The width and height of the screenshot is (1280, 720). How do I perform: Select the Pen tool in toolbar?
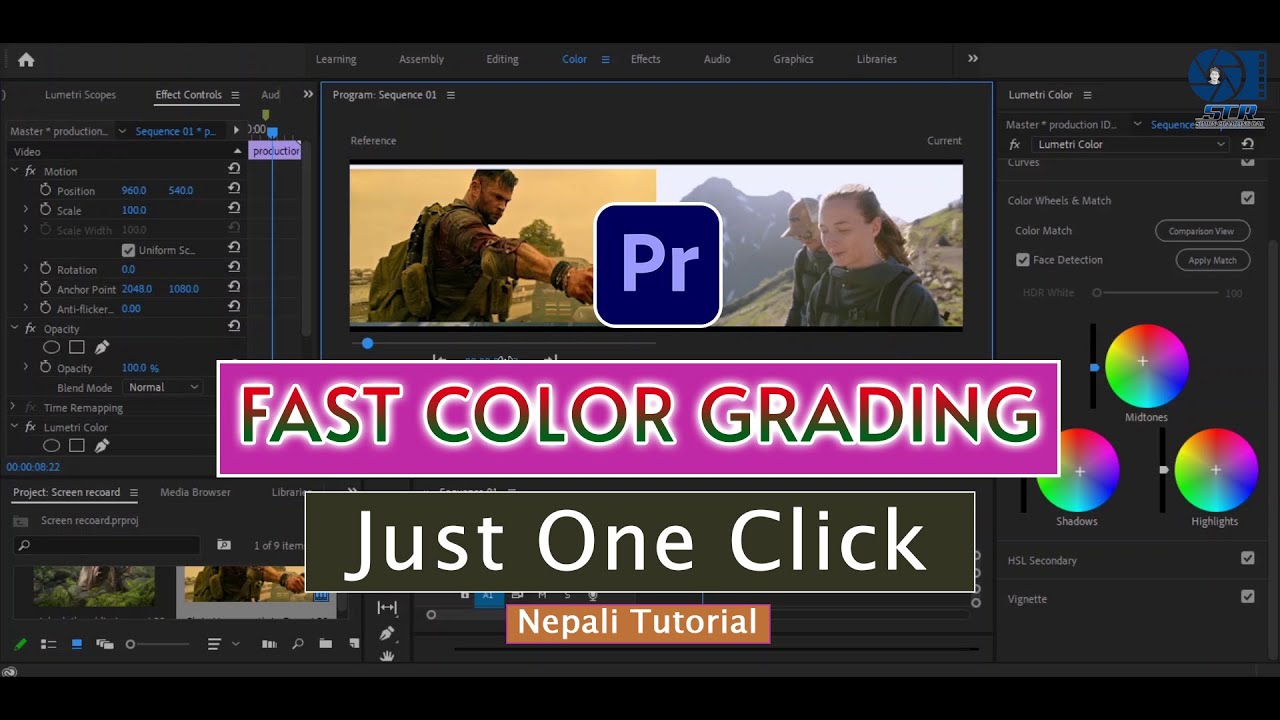(387, 633)
